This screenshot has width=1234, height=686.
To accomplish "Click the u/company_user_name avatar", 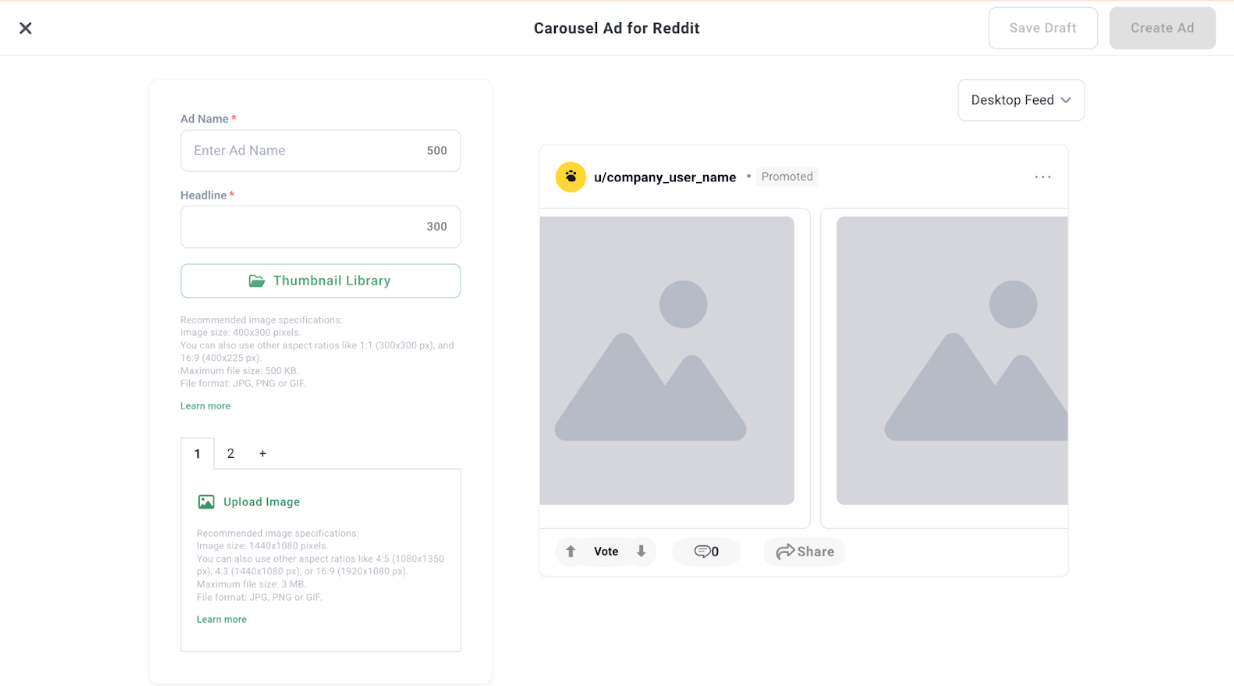I will (x=570, y=176).
